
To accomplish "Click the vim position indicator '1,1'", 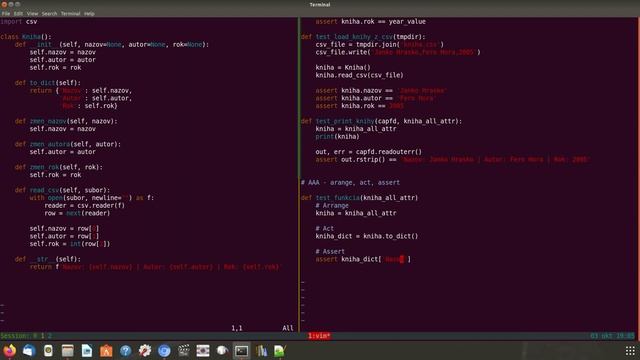I will [237, 328].
